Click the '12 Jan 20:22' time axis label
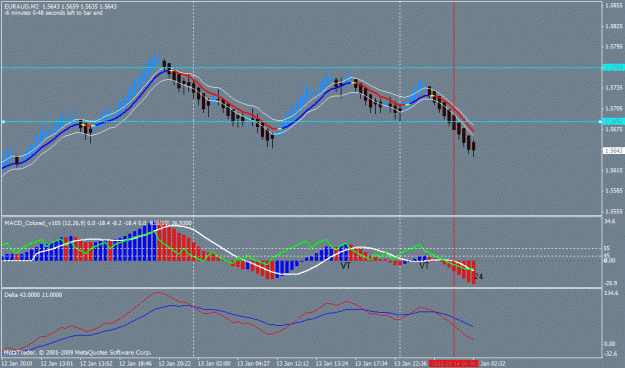The height and width of the screenshot is (368, 625). (x=175, y=364)
